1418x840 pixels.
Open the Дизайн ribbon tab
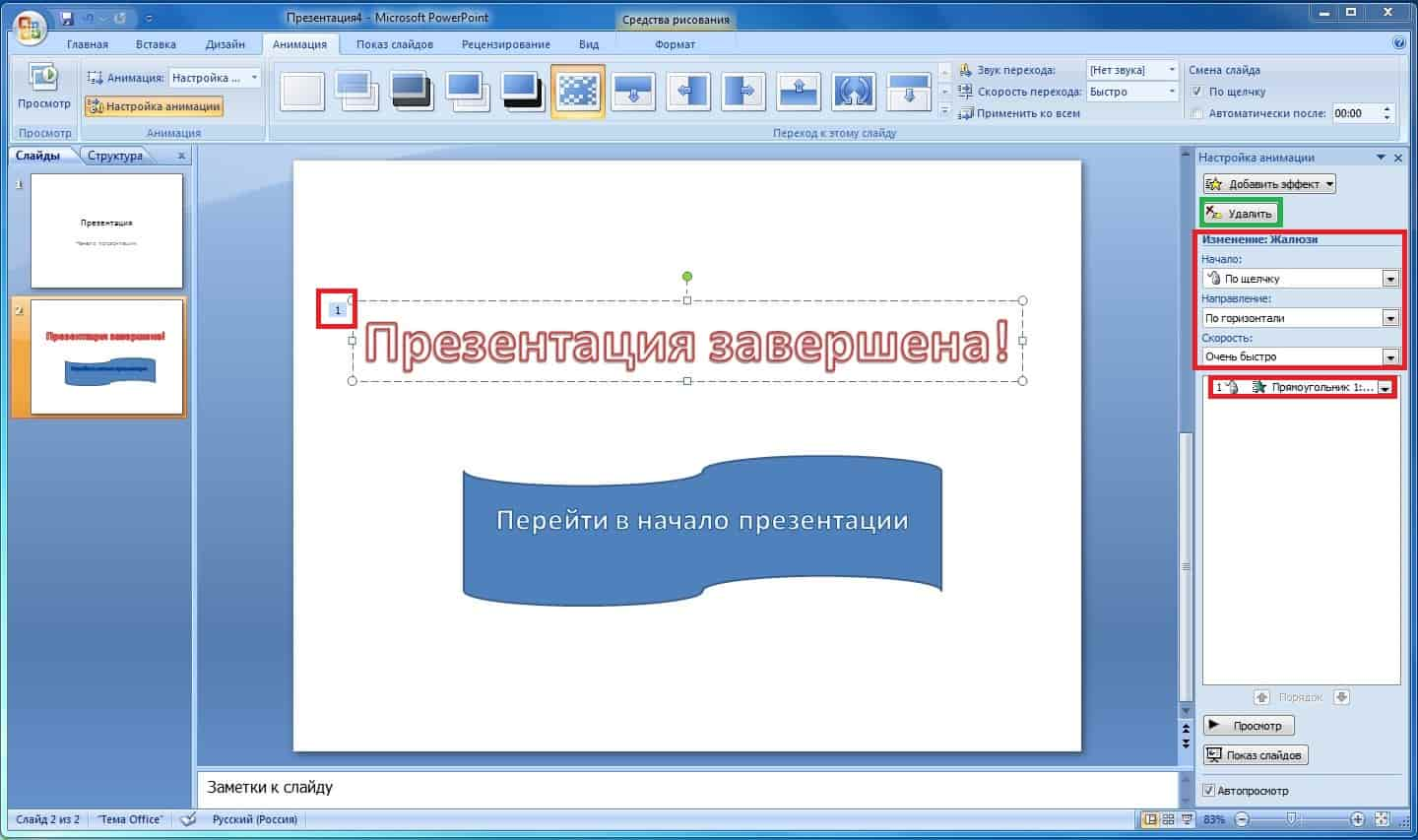(226, 44)
